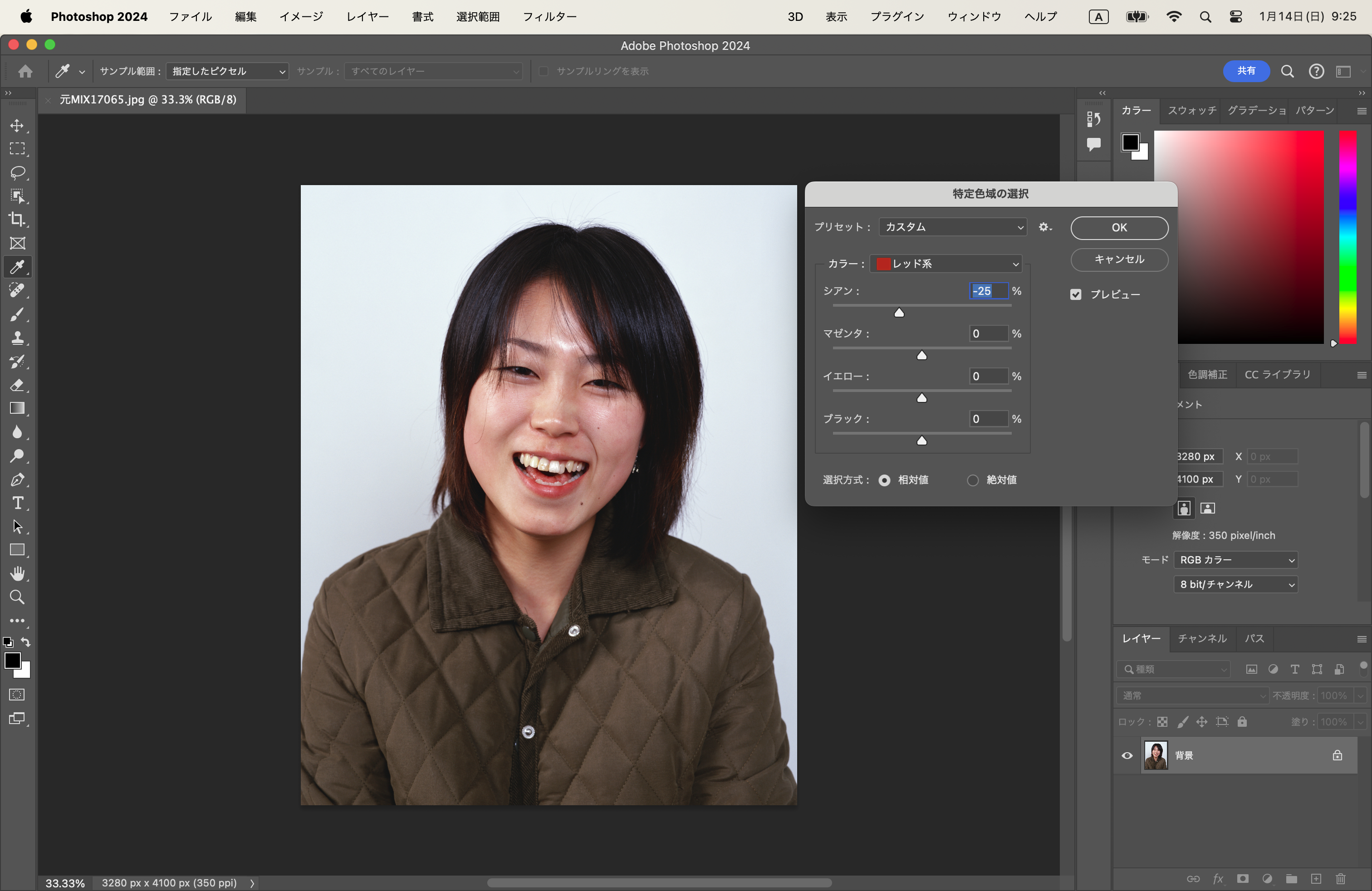Viewport: 1372px width, 891px height.
Task: Switch to the チャンネル tab
Action: [x=1202, y=639]
